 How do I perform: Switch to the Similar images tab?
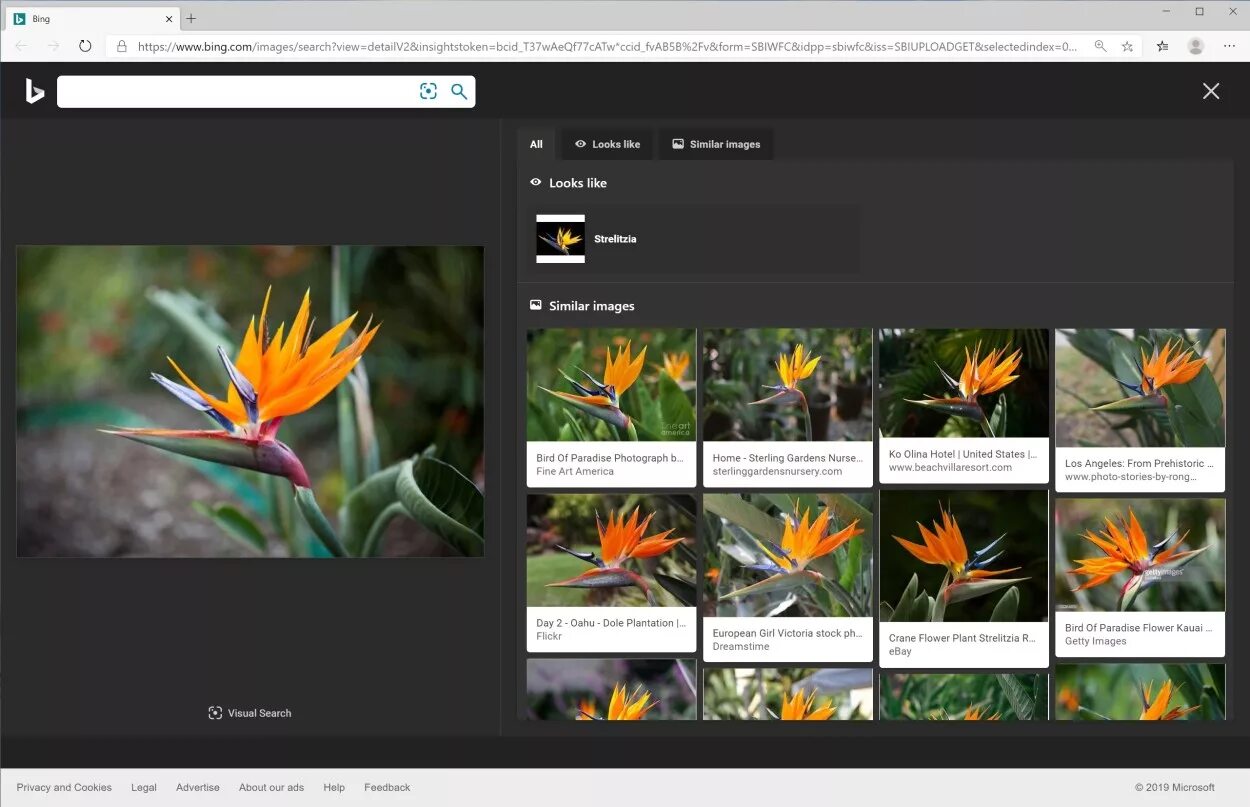(x=716, y=144)
